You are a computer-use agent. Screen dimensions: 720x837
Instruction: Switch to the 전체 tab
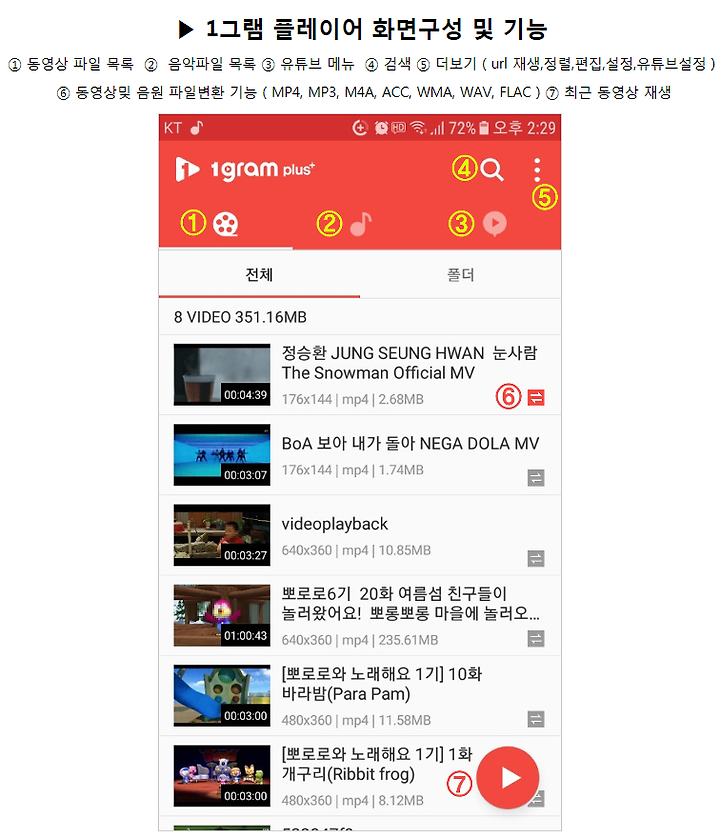coord(259,274)
